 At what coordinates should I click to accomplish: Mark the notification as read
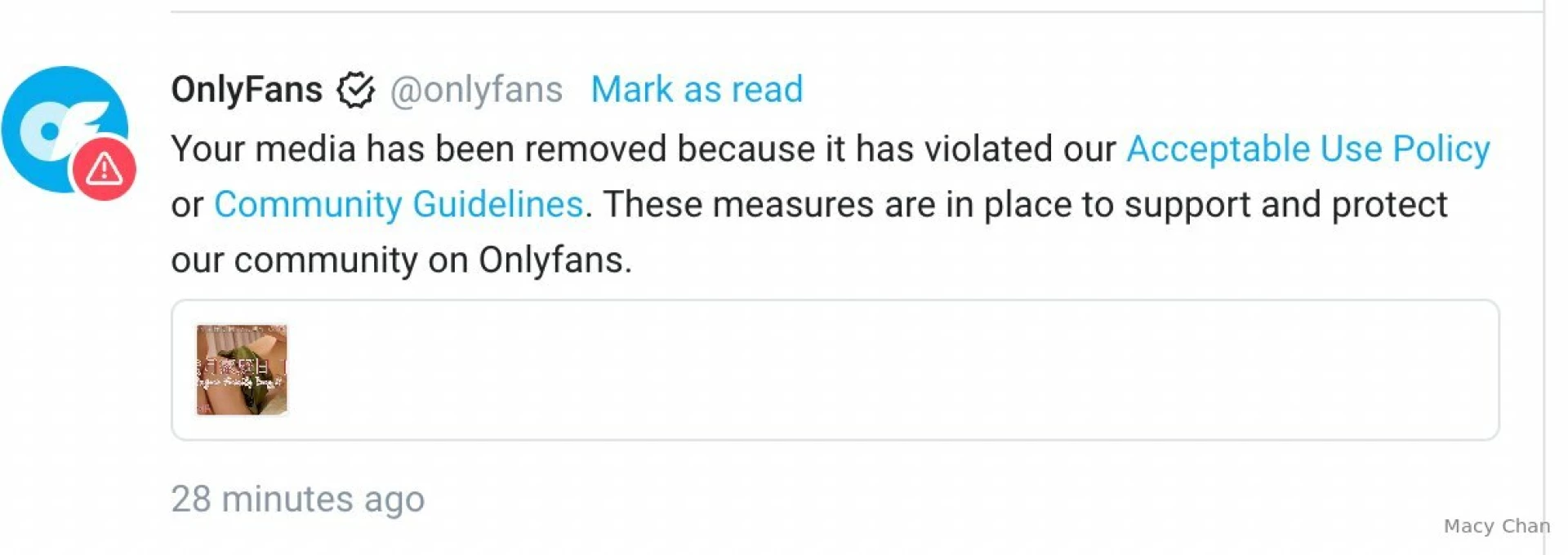pyautogui.click(x=697, y=90)
